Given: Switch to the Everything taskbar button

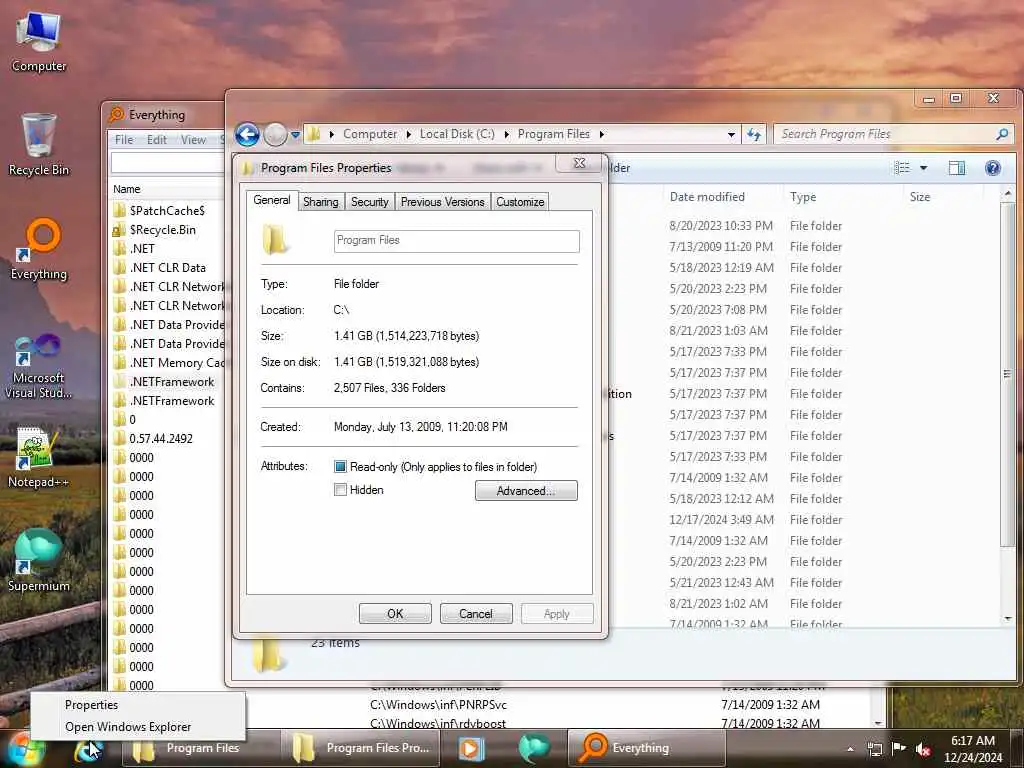Looking at the screenshot, I should tap(647, 748).
